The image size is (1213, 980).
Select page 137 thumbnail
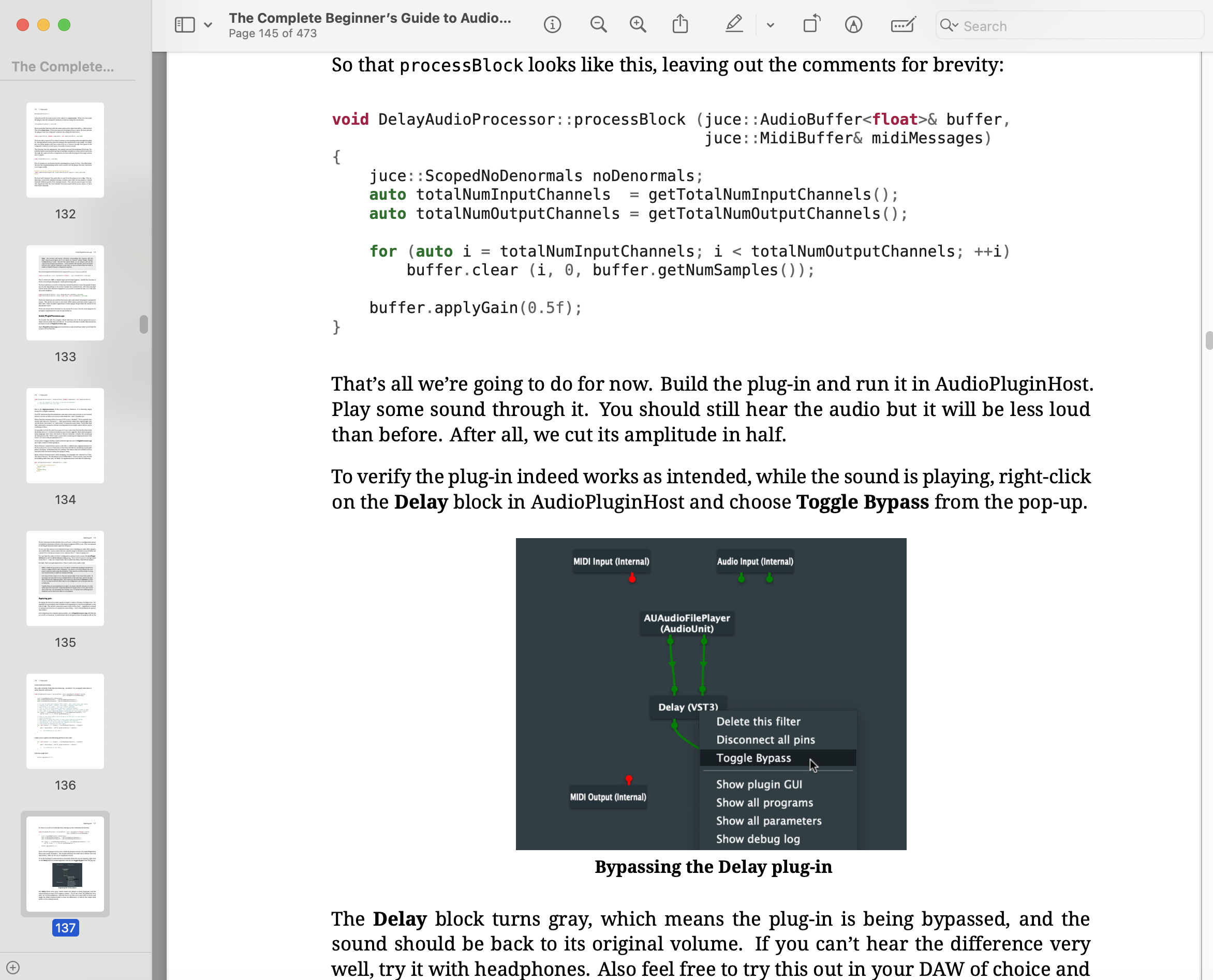pyautogui.click(x=65, y=864)
